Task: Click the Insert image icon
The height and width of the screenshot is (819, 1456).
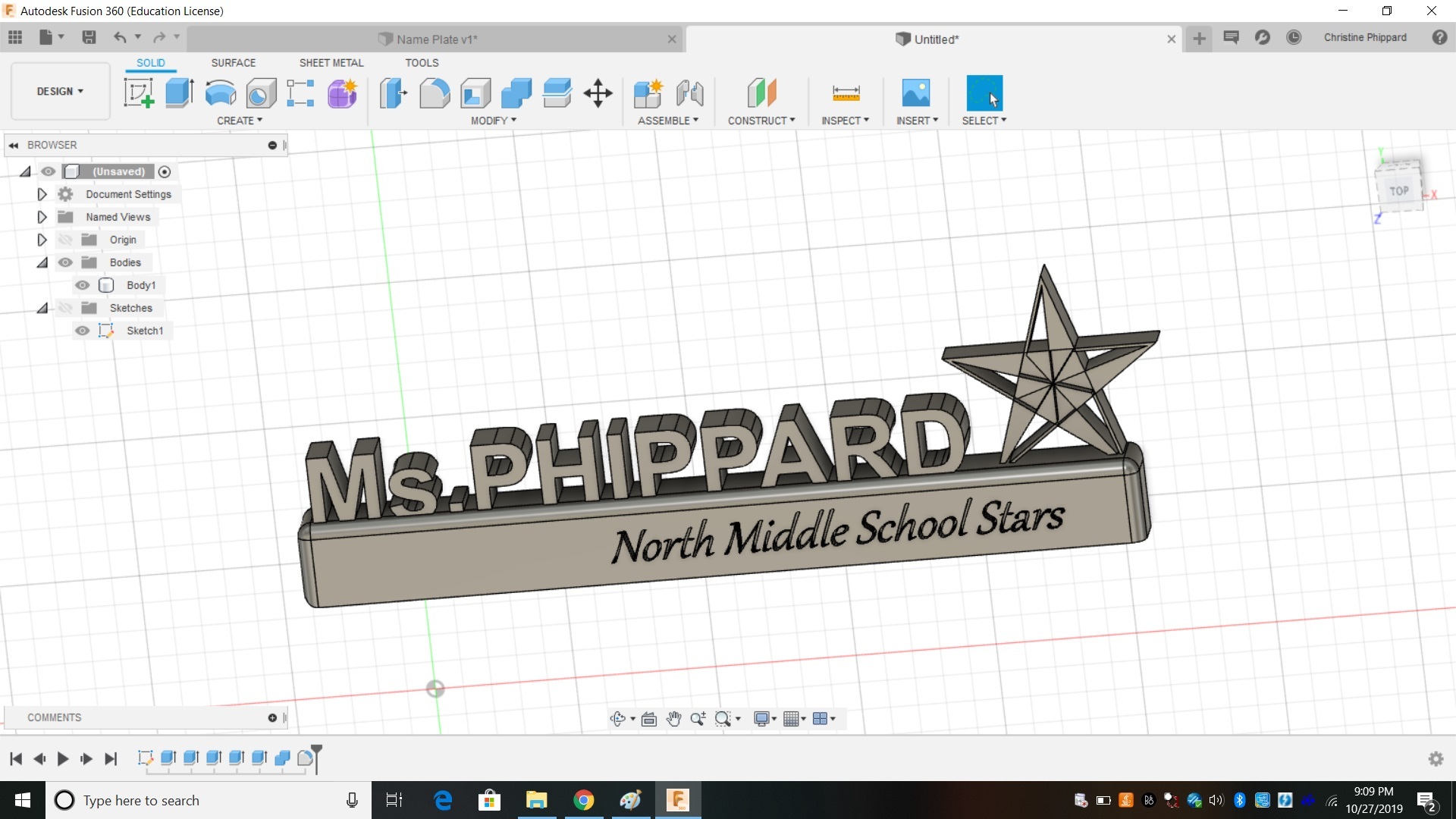Action: [916, 93]
